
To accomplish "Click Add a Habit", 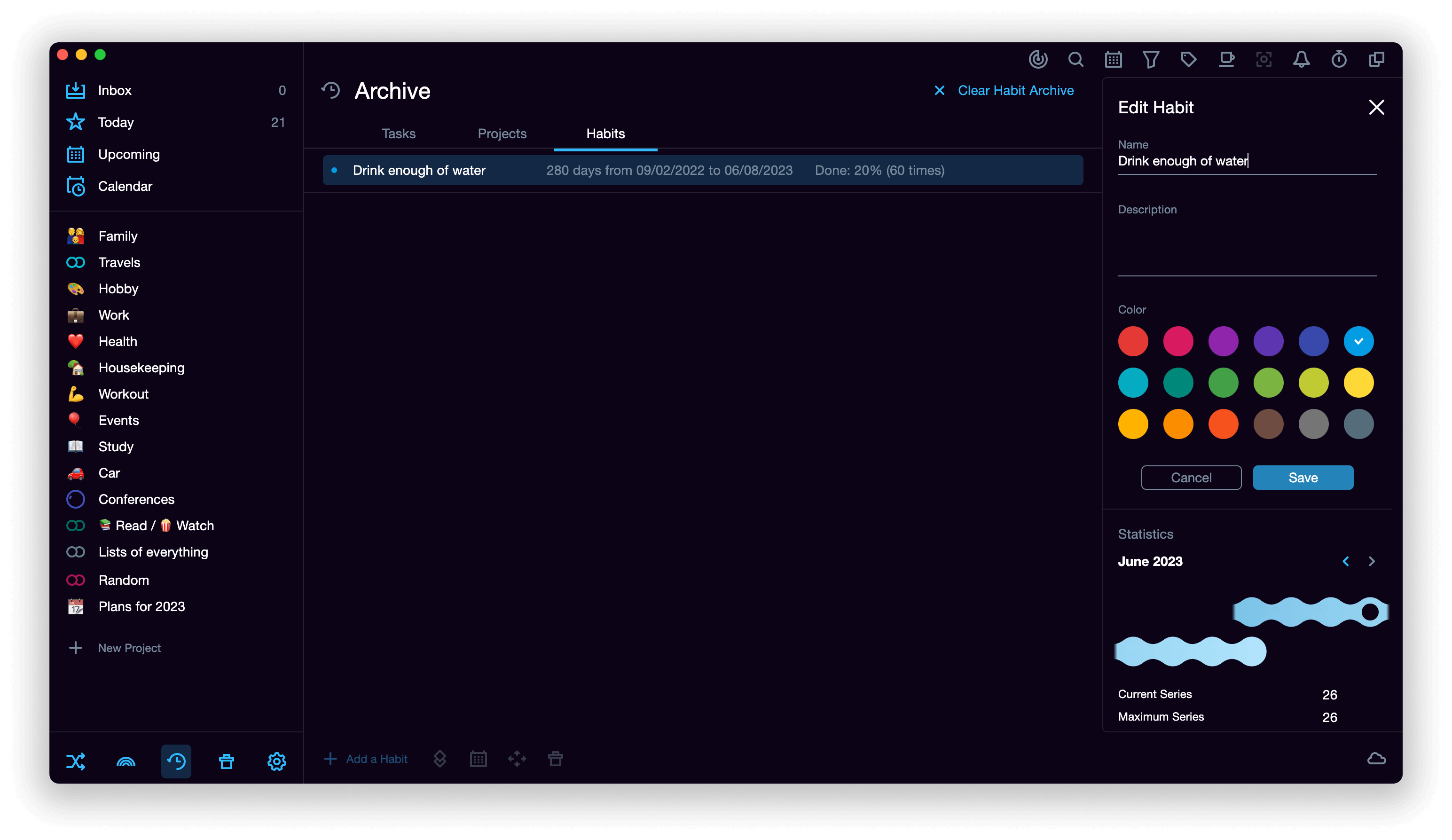I will coord(365,759).
